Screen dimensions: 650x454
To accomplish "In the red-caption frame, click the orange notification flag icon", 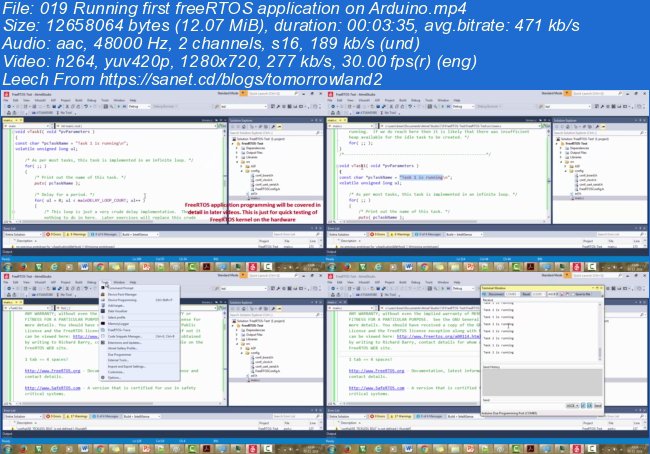I will (x=243, y=93).
